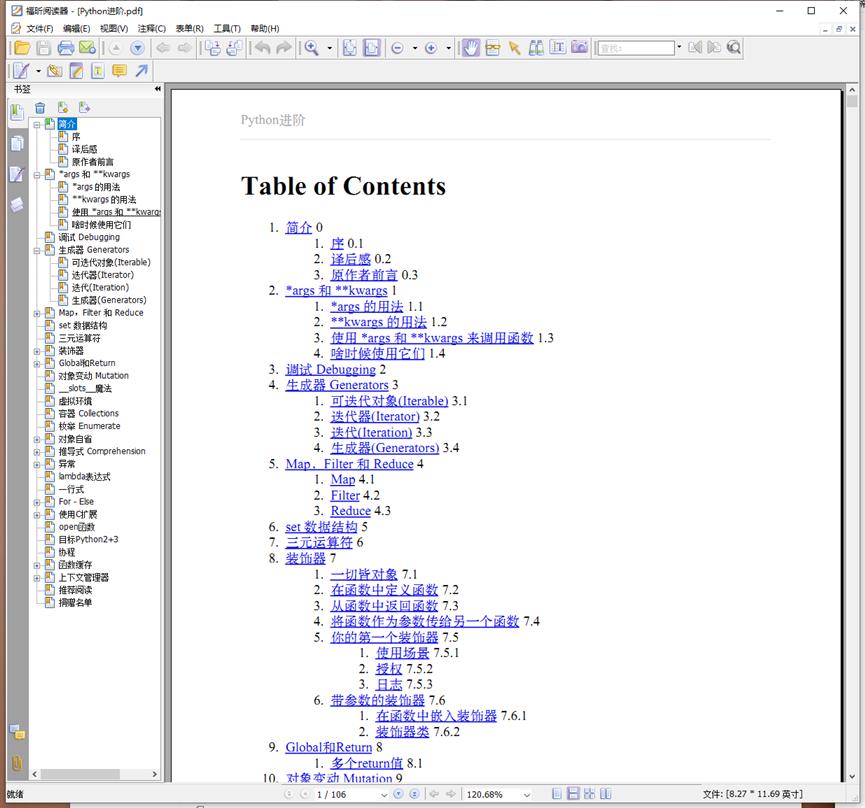Open the attachments paperclip panel icon
The width and height of the screenshot is (865, 808).
(x=17, y=763)
